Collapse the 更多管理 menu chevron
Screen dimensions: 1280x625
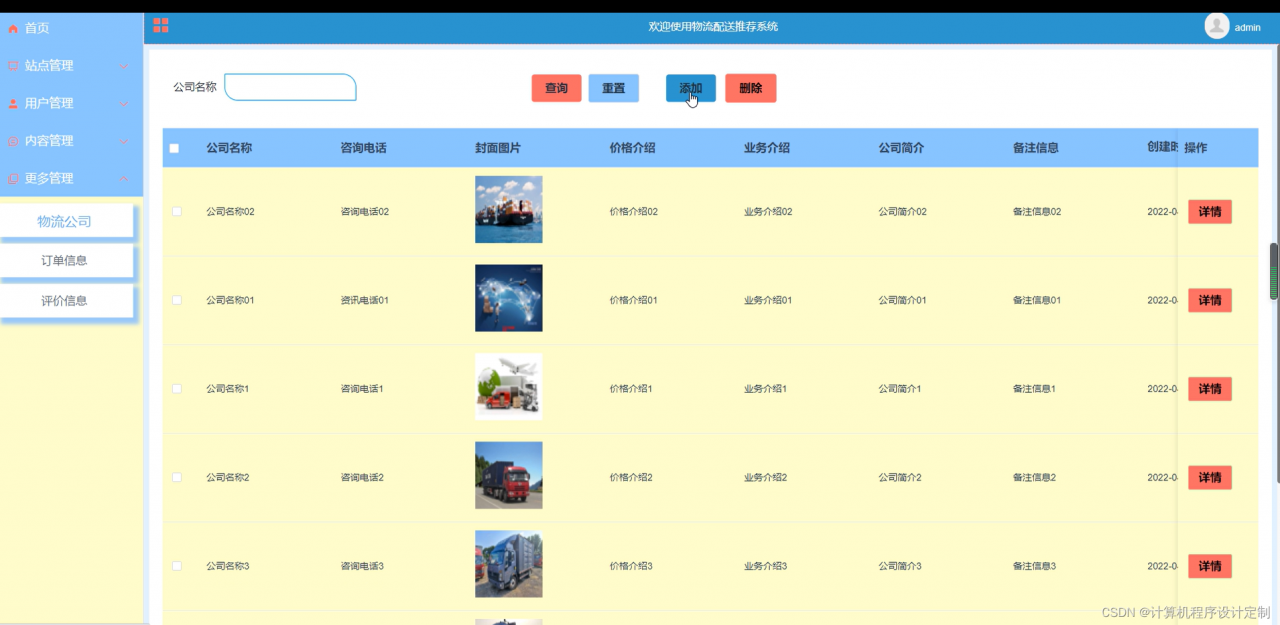pos(124,179)
